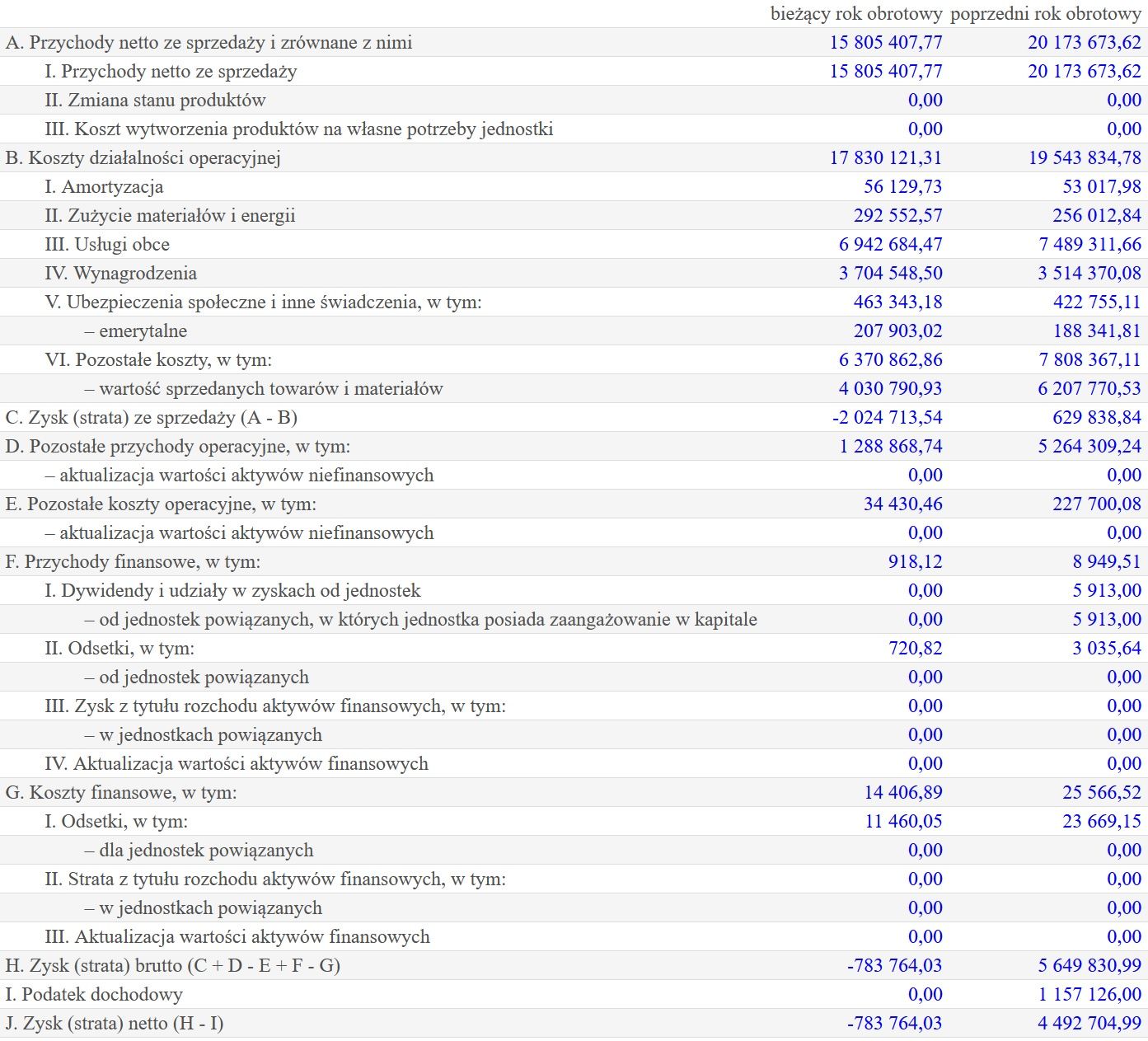
Task: Select the '– emerytalne' sub-row
Action: click(574, 331)
